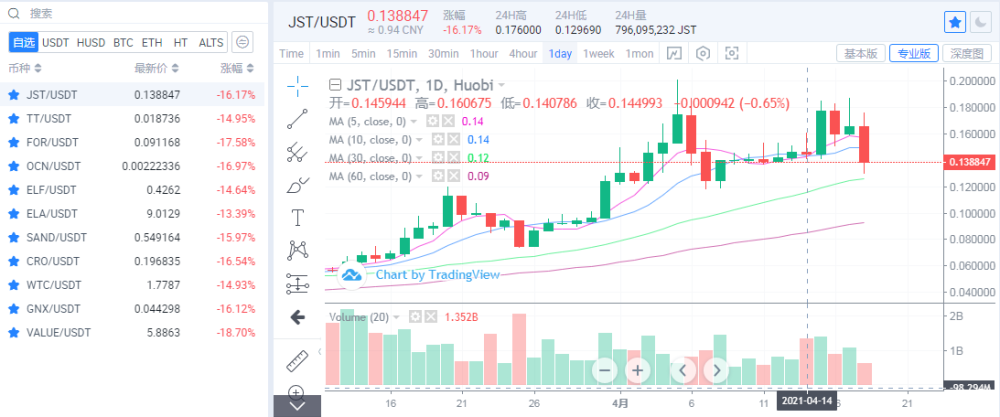Open the SAND/USDT pair row
This screenshot has height=417, width=1000.
pos(132,238)
